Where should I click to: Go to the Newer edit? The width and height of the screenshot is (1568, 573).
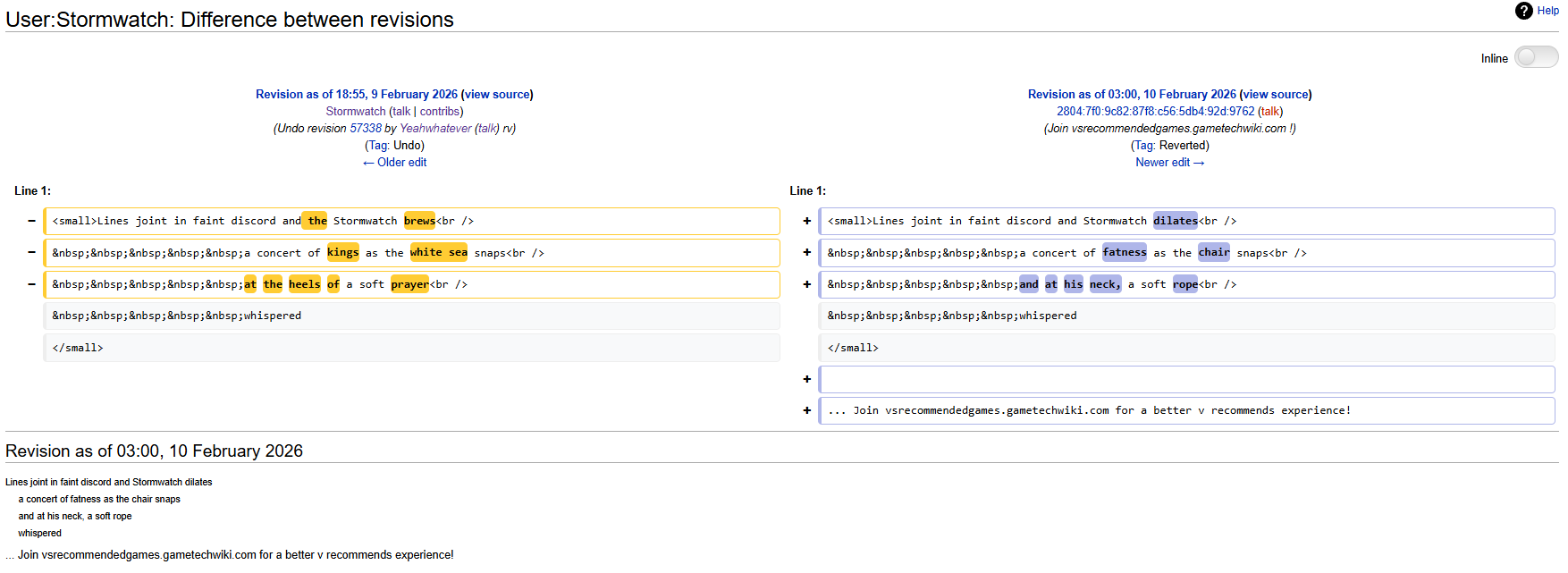click(1170, 162)
